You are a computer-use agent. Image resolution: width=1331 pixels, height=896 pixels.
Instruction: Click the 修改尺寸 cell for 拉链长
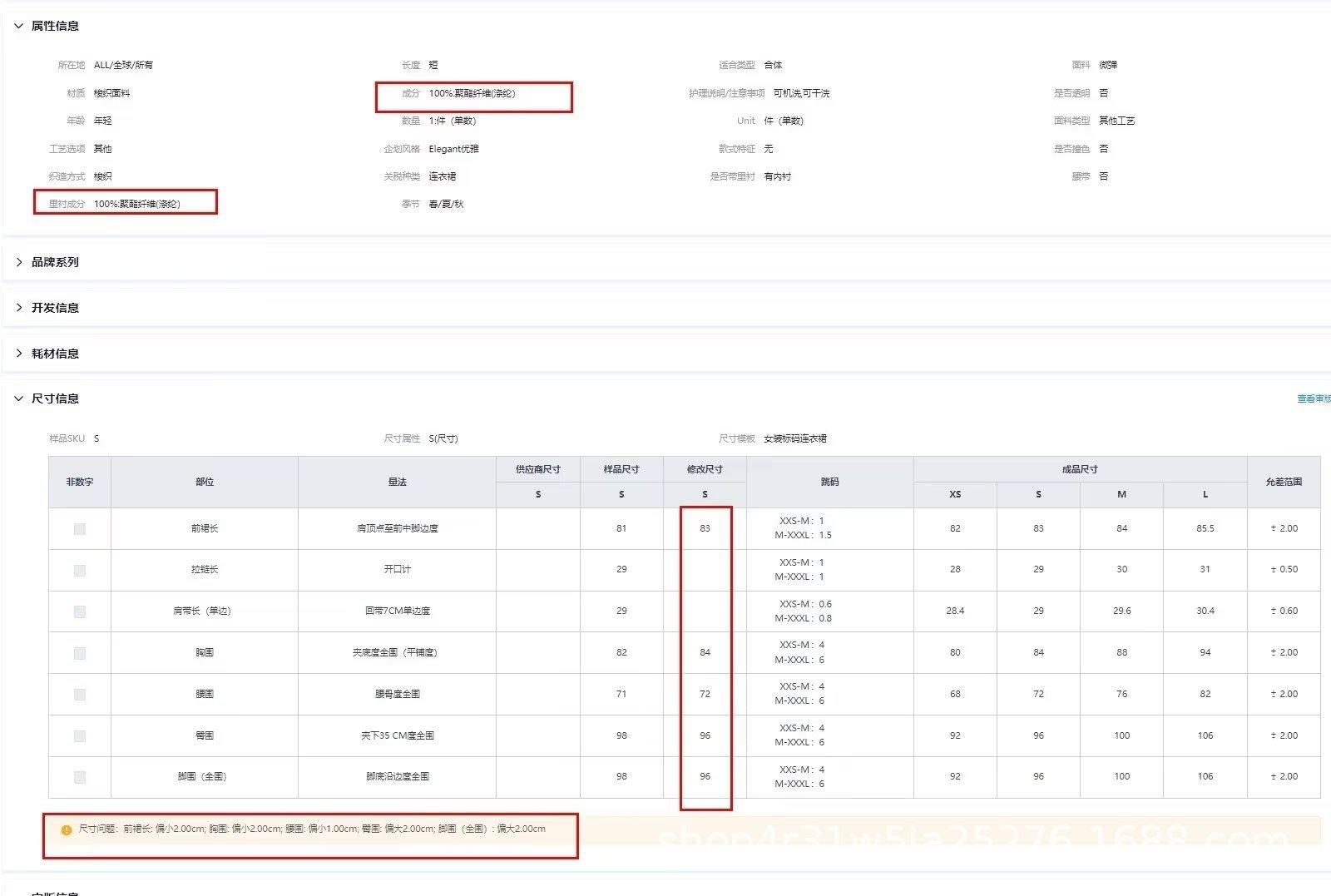coord(705,570)
